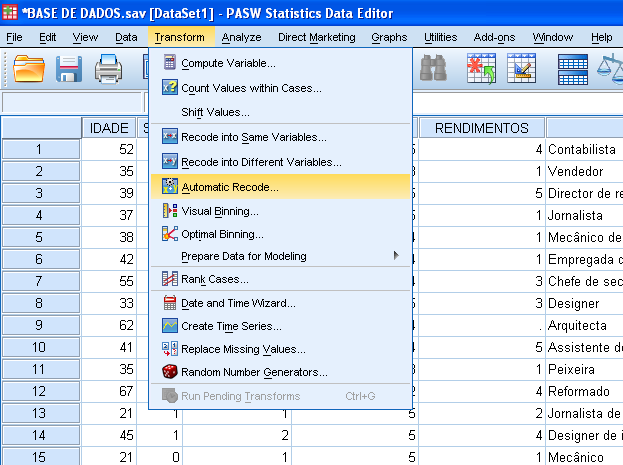
Task: Choose Optimal Binning... menu entry
Action: coord(280,234)
